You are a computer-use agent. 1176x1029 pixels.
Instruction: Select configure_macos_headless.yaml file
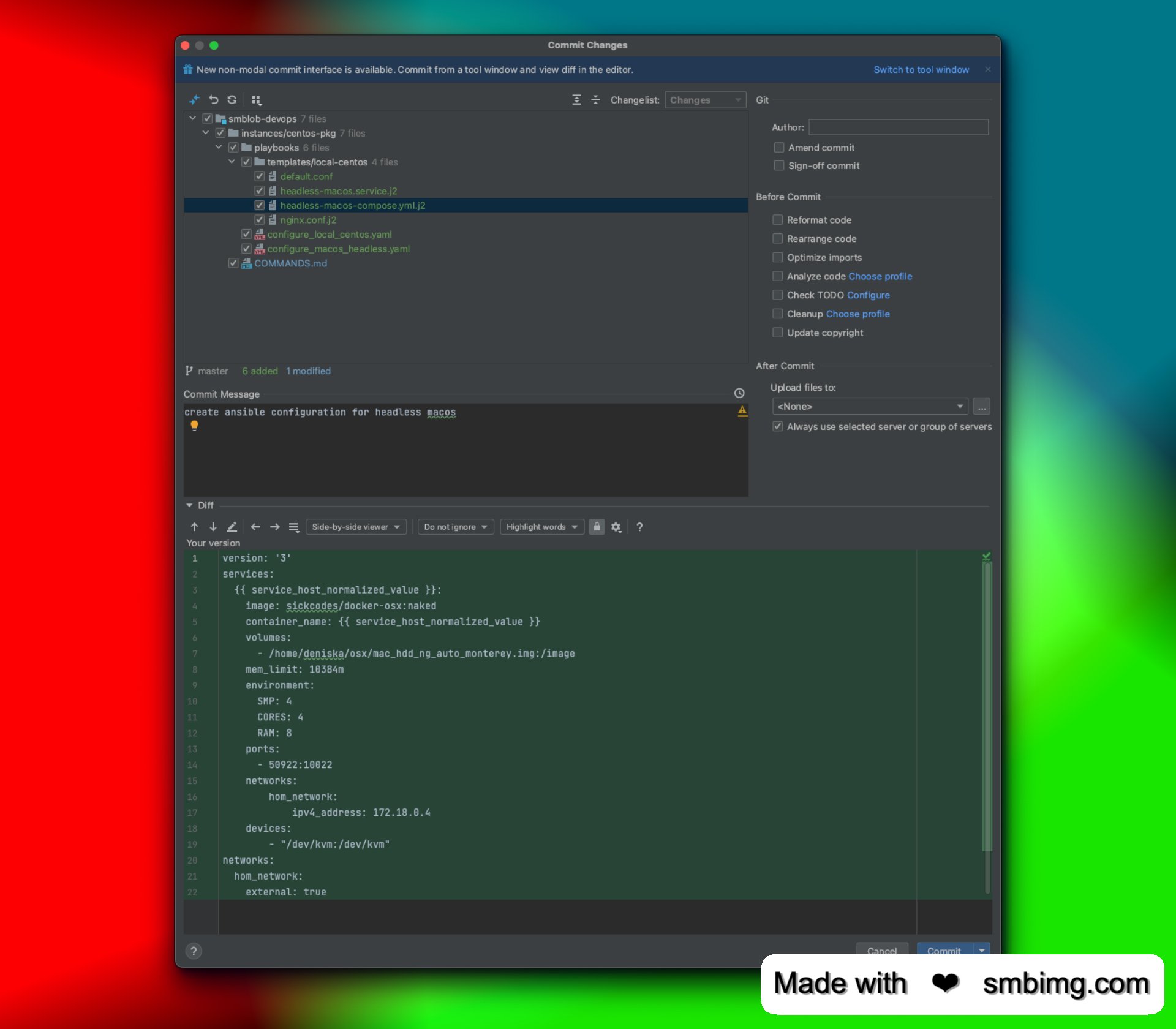[339, 249]
